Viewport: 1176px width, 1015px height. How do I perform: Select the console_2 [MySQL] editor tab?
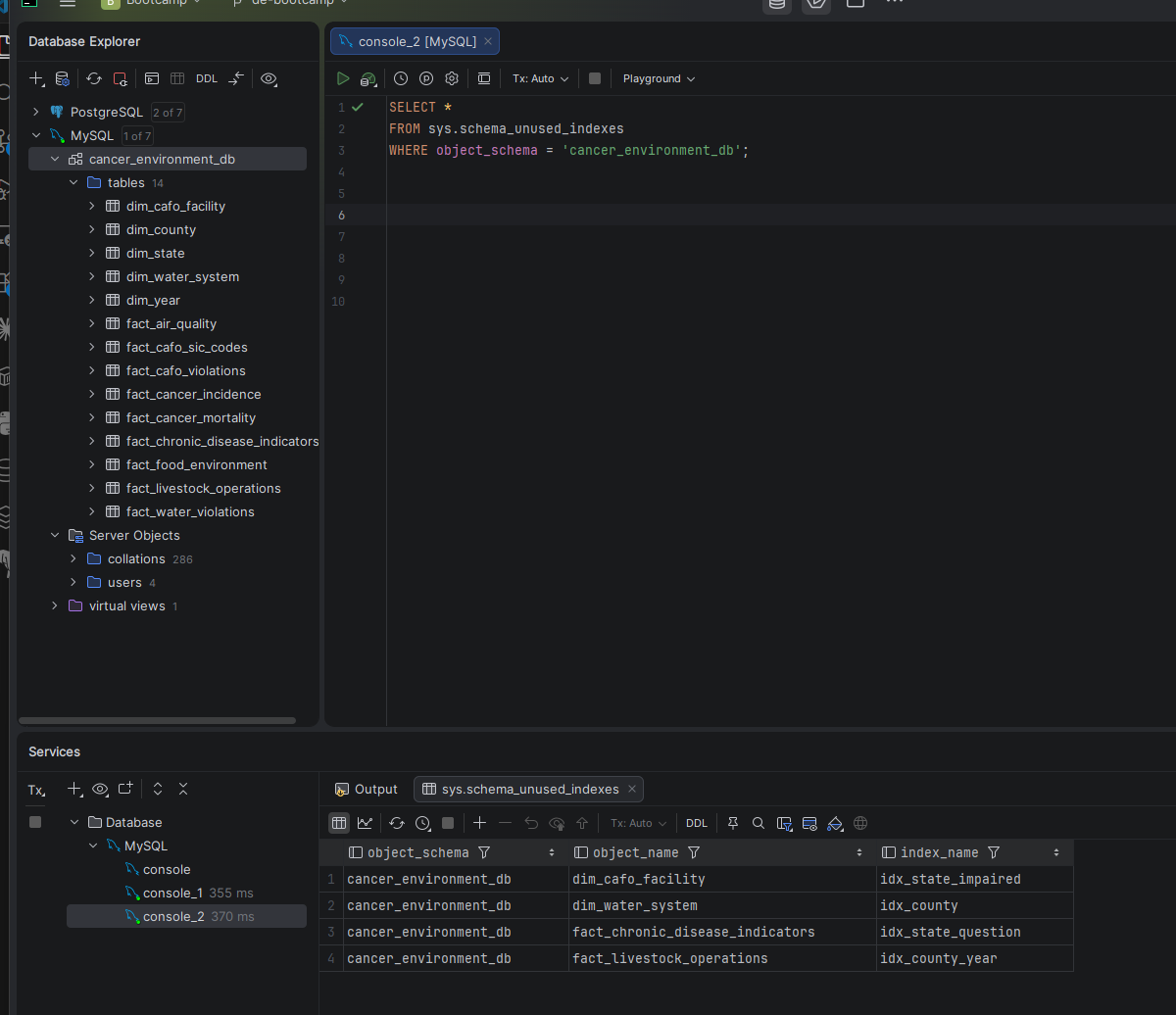415,41
